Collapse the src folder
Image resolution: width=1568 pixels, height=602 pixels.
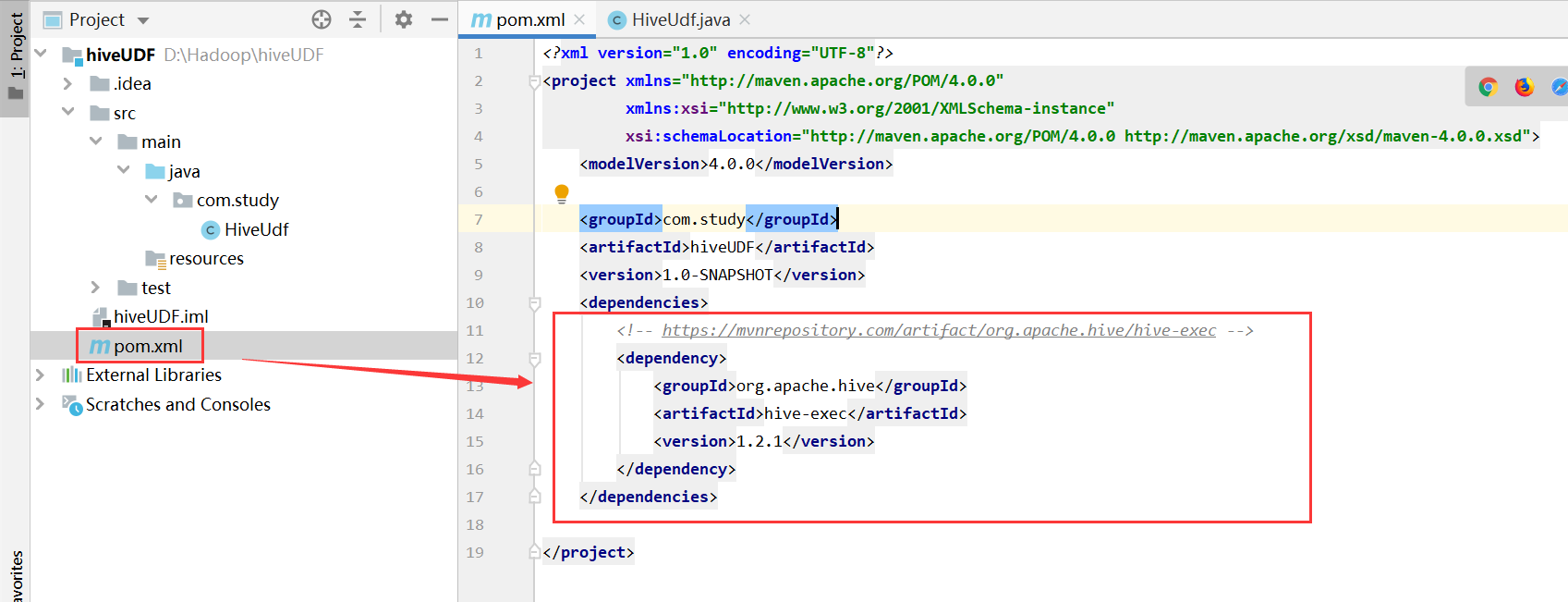click(67, 112)
